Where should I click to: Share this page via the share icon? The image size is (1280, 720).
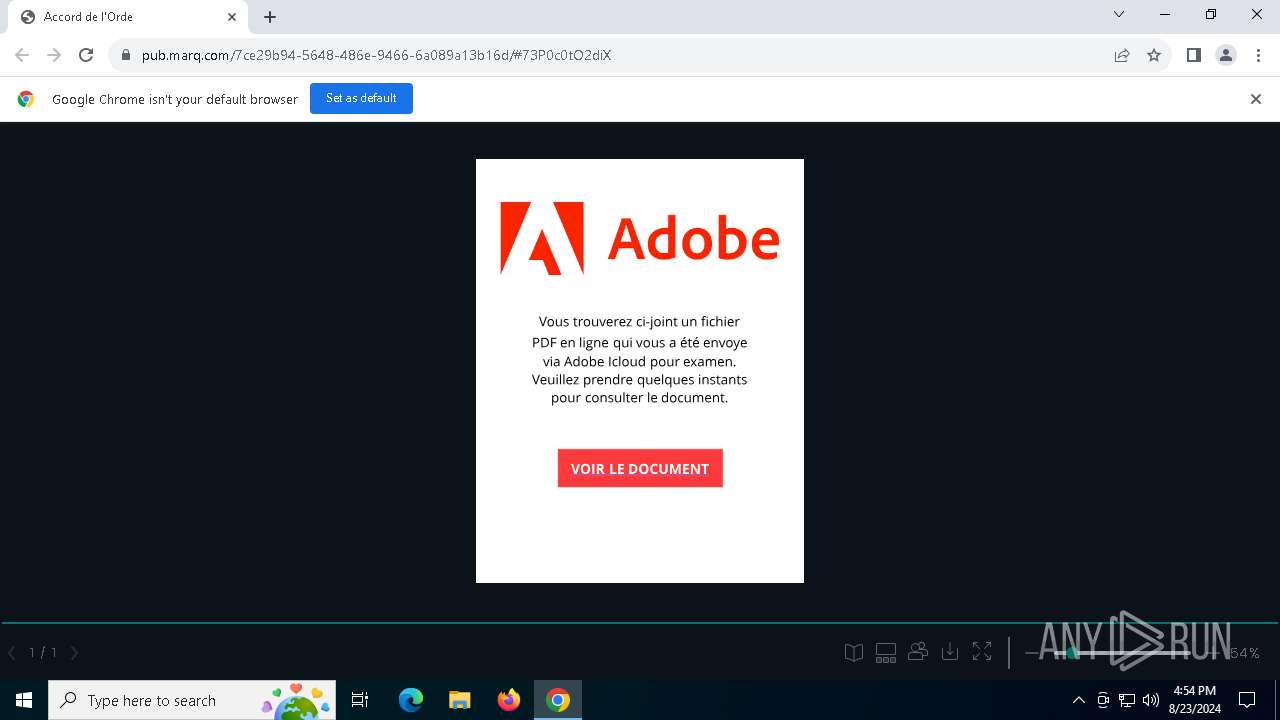[x=1122, y=55]
